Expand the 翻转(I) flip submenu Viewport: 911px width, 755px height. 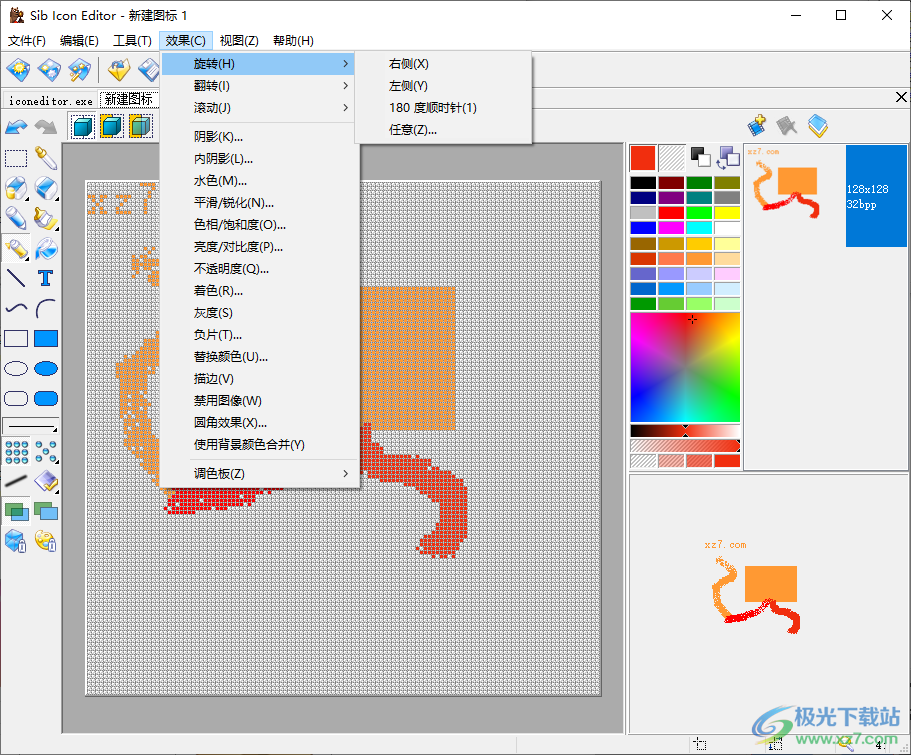tap(258, 86)
